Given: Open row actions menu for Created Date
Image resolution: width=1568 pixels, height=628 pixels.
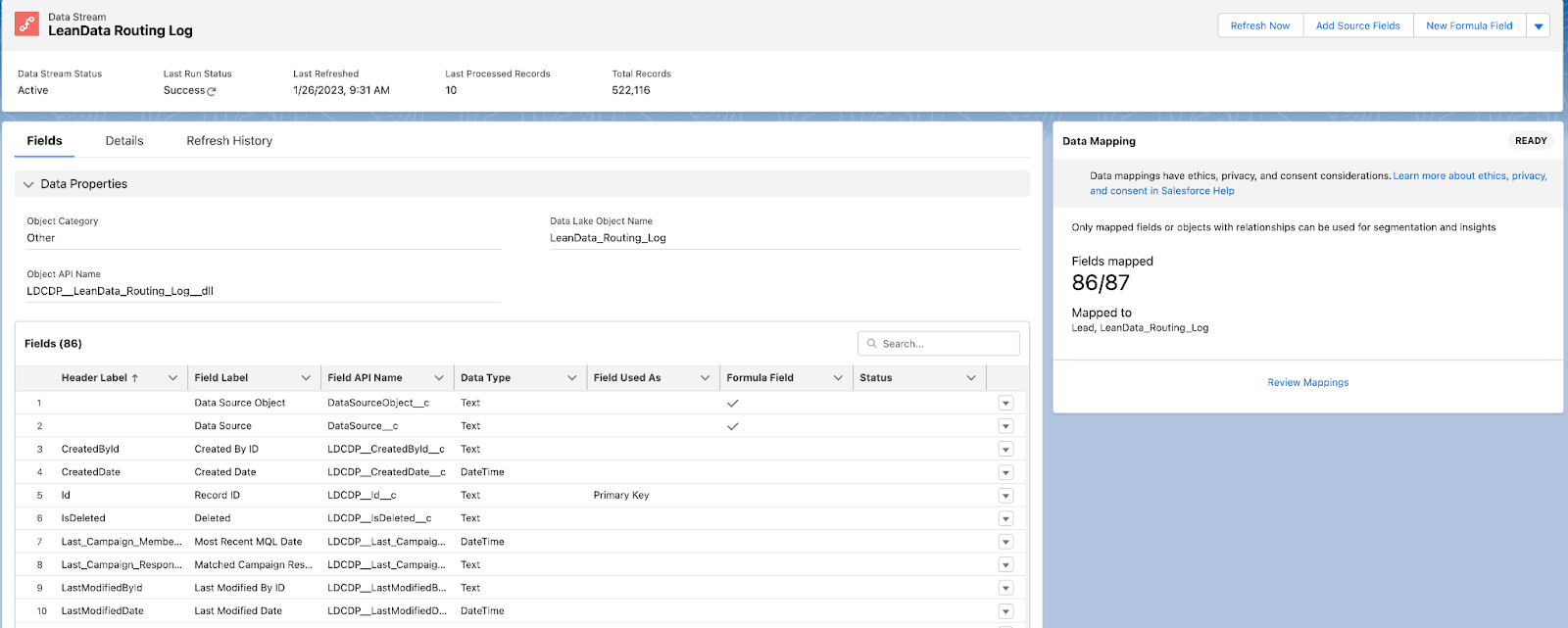Looking at the screenshot, I should pyautogui.click(x=1005, y=472).
